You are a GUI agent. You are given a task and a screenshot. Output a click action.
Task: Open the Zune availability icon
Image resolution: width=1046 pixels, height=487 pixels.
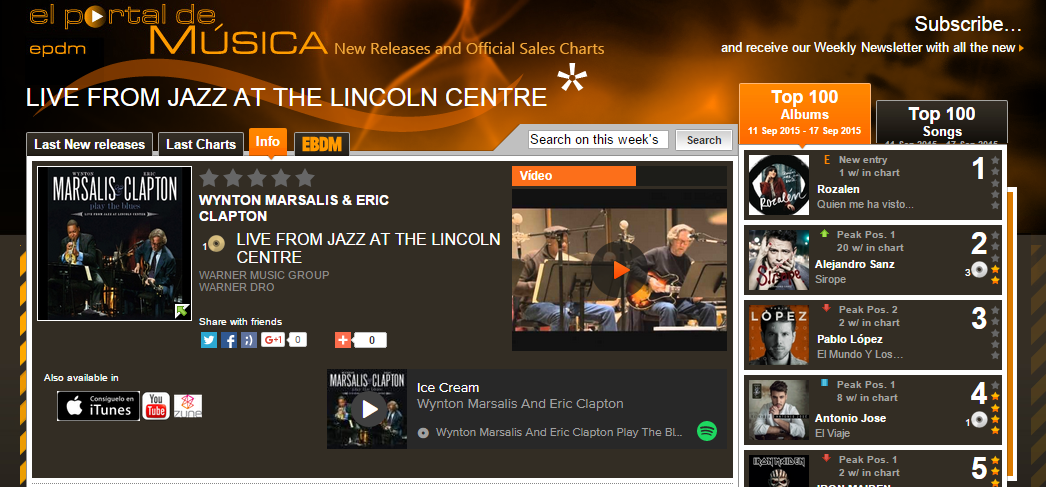tap(187, 406)
